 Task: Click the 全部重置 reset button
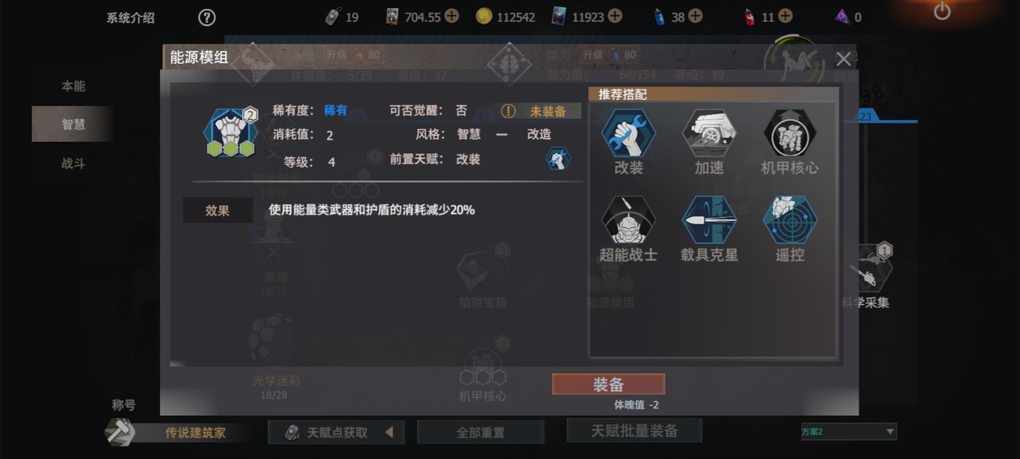[x=480, y=432]
